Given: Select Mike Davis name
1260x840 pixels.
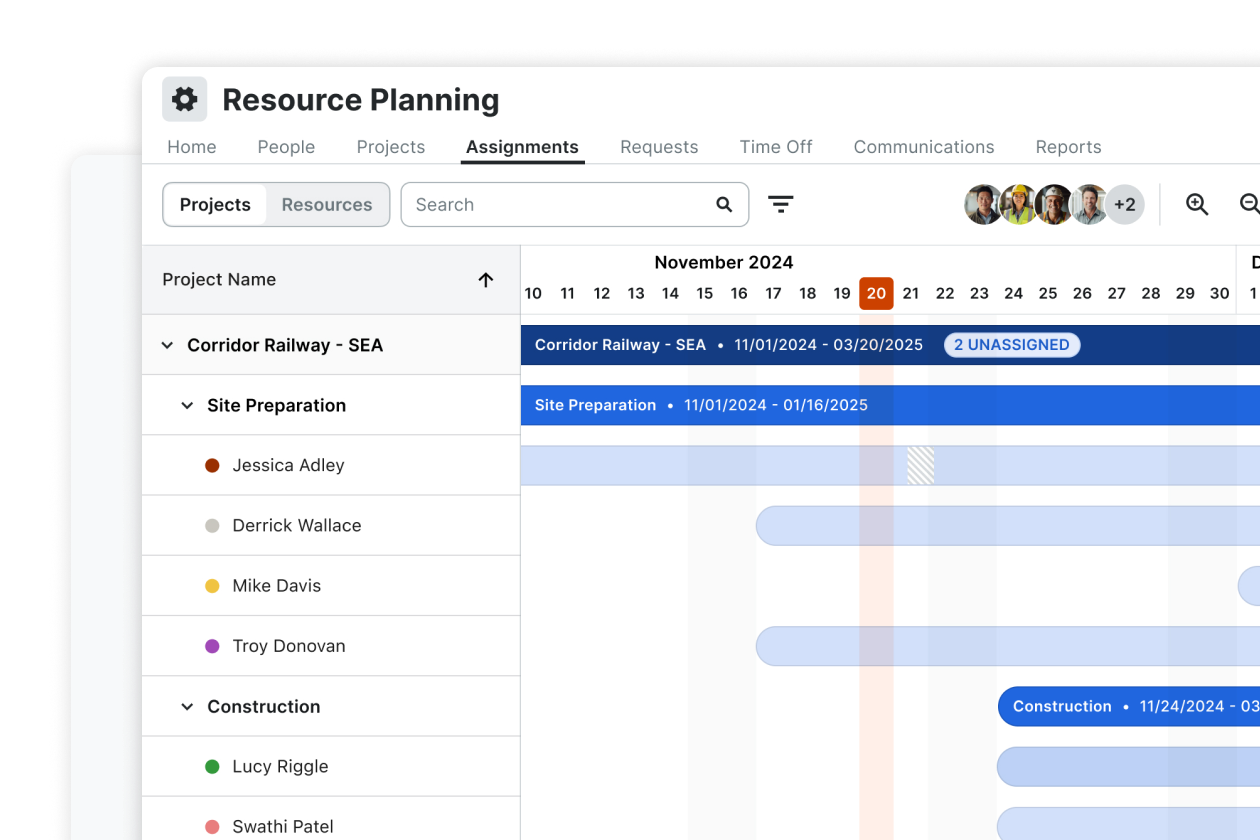Looking at the screenshot, I should tap(277, 586).
